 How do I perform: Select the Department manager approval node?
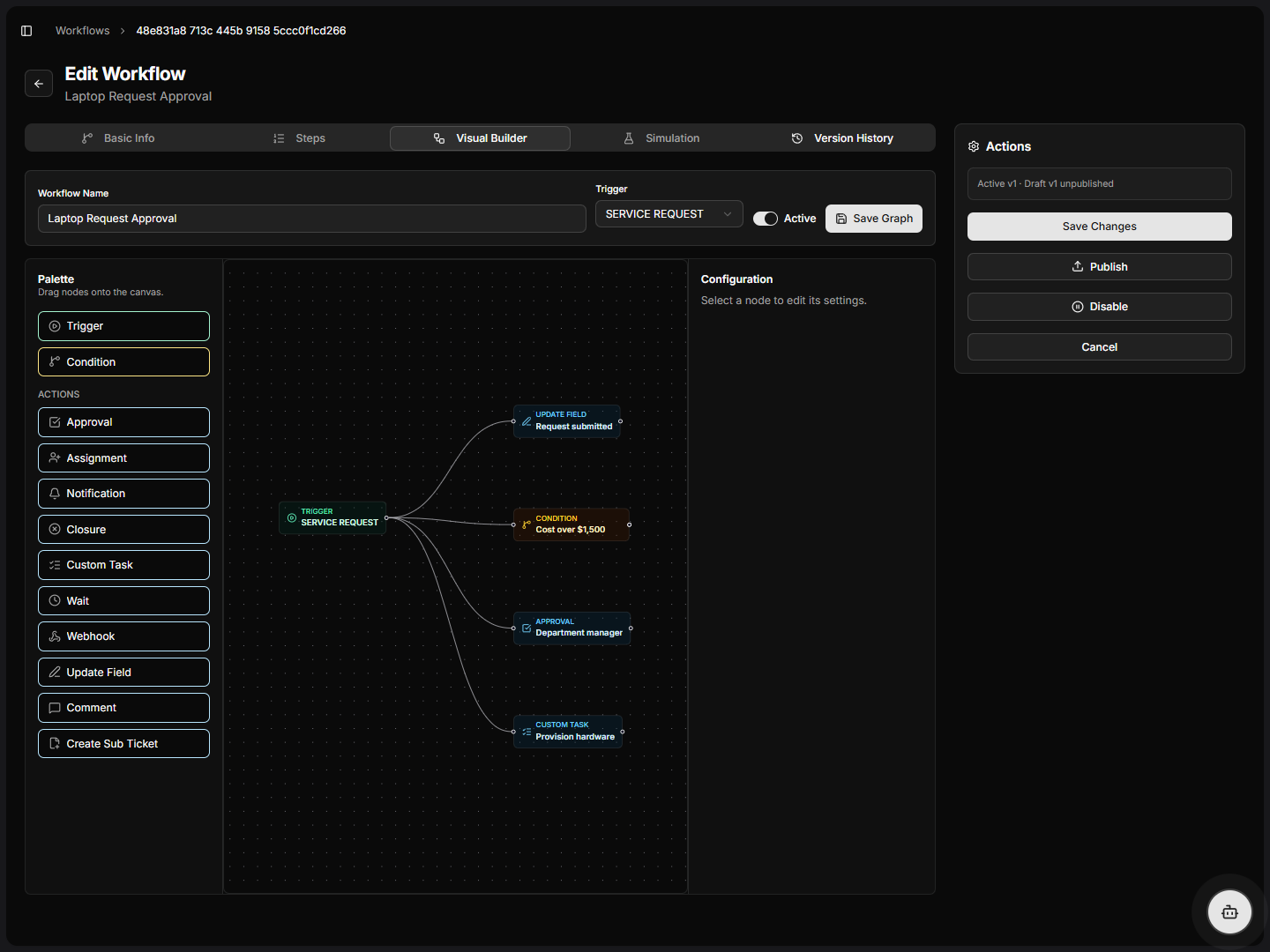[572, 628]
